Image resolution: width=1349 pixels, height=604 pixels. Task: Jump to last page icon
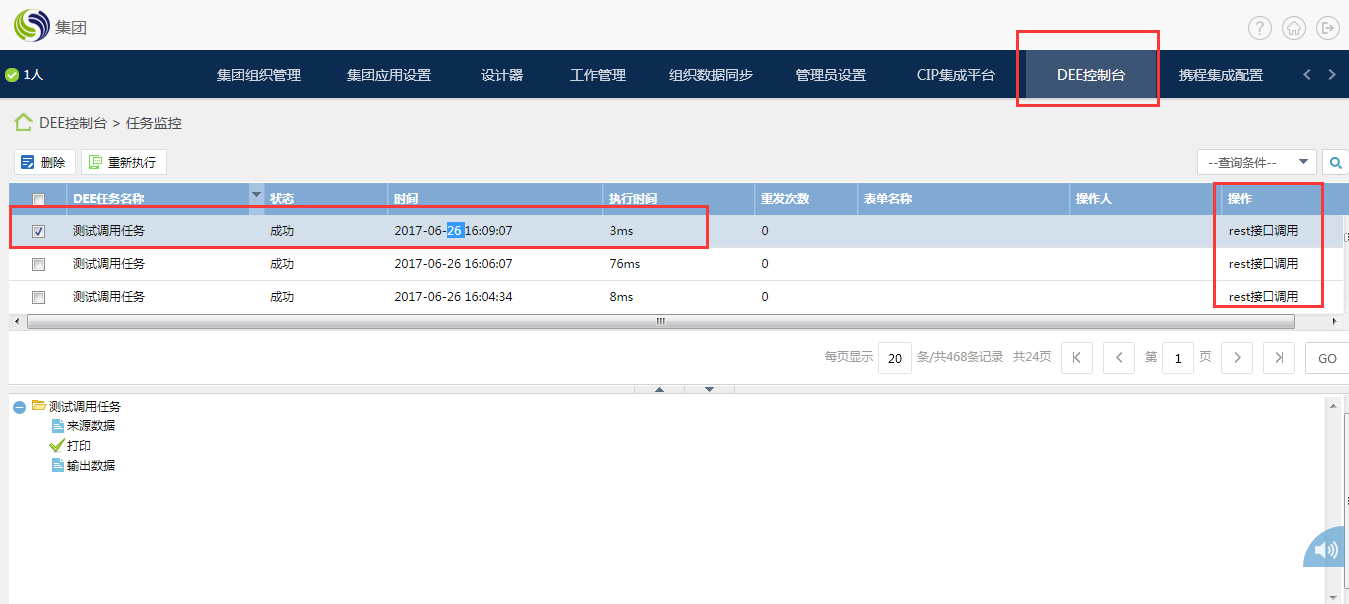[1279, 358]
